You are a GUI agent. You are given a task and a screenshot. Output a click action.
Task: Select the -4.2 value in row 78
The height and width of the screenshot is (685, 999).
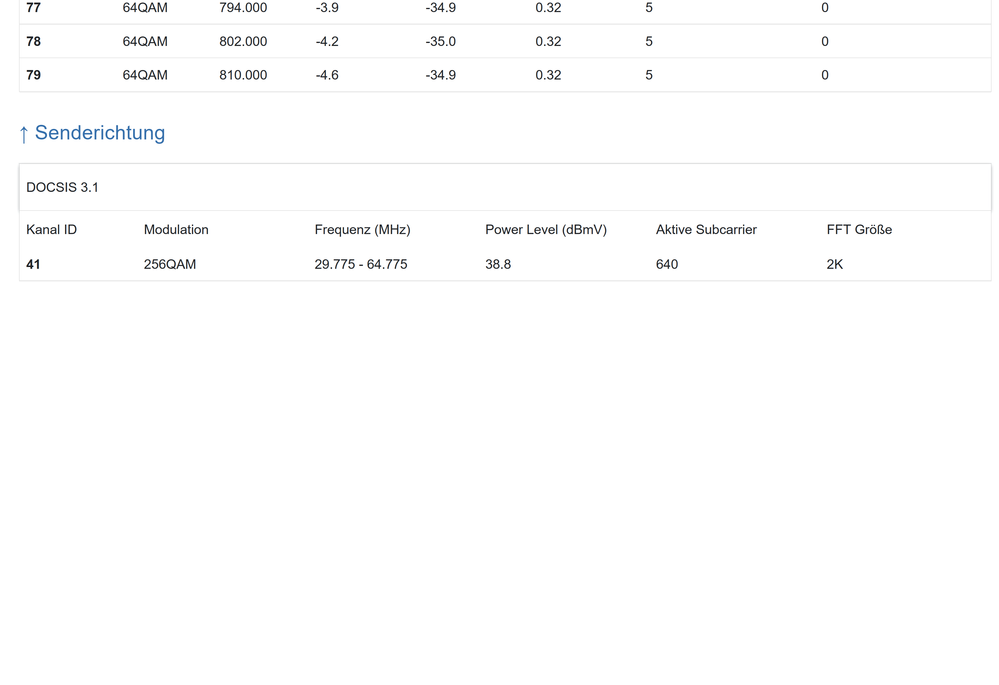(327, 41)
